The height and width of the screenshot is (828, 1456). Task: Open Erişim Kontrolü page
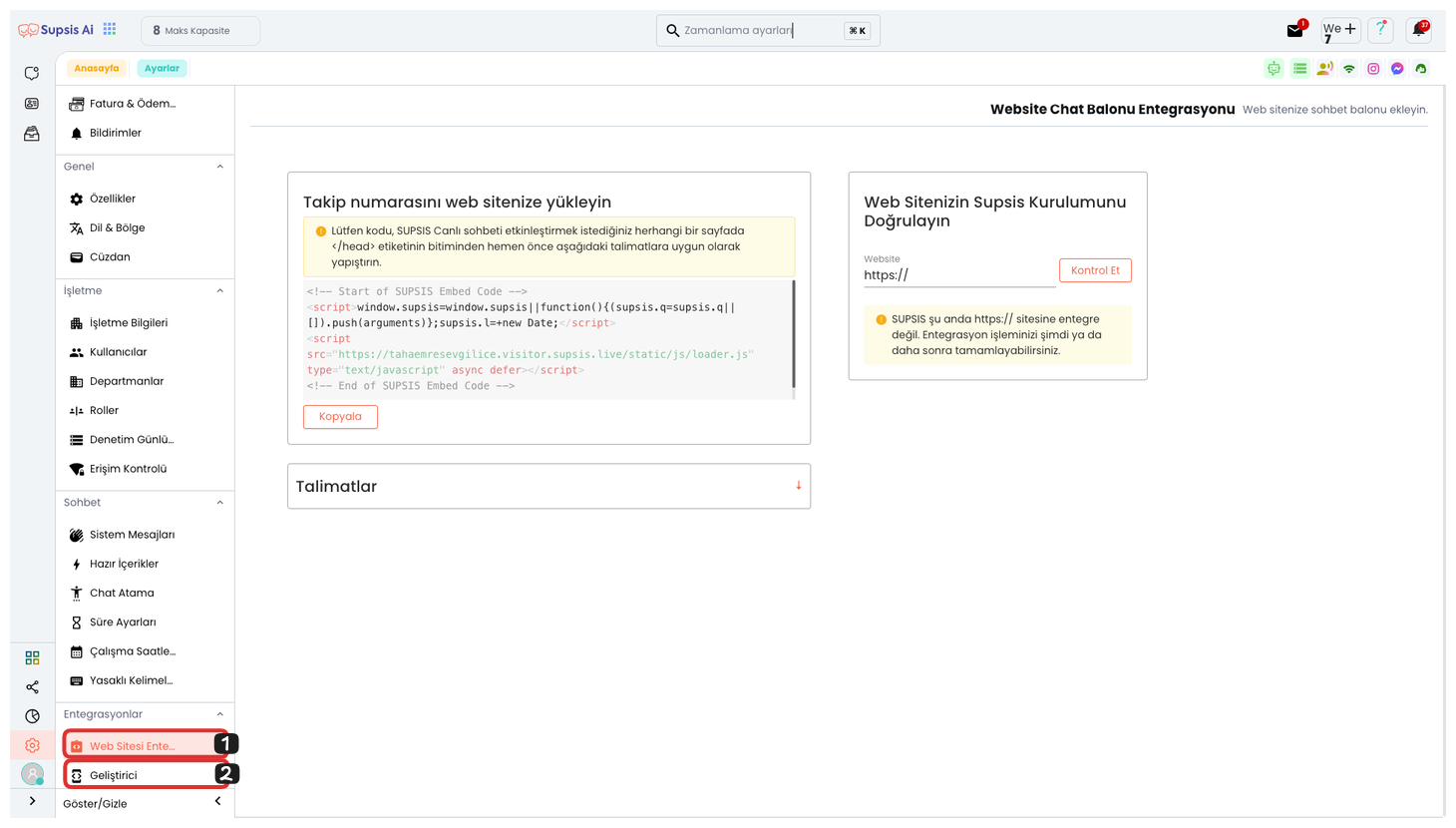click(x=145, y=469)
